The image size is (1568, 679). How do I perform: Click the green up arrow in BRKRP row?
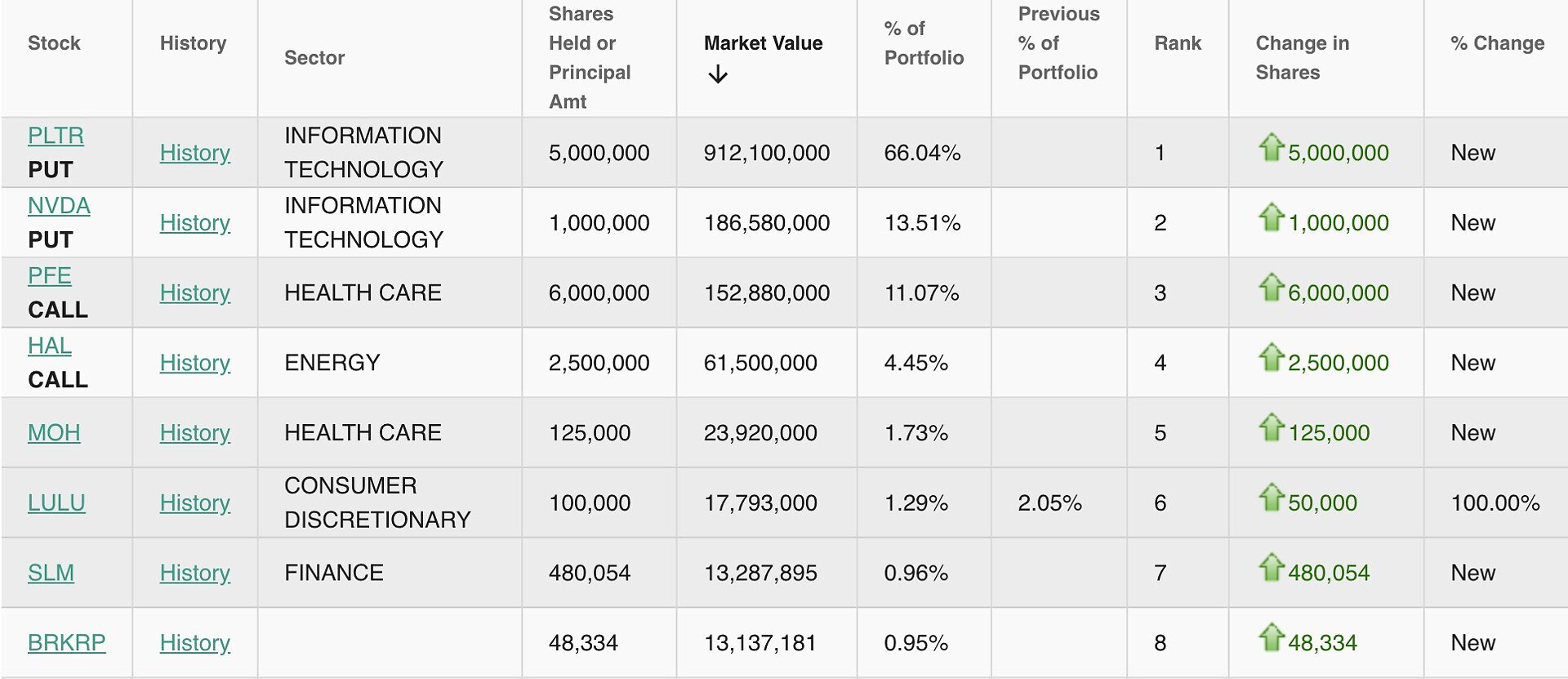tap(1271, 637)
